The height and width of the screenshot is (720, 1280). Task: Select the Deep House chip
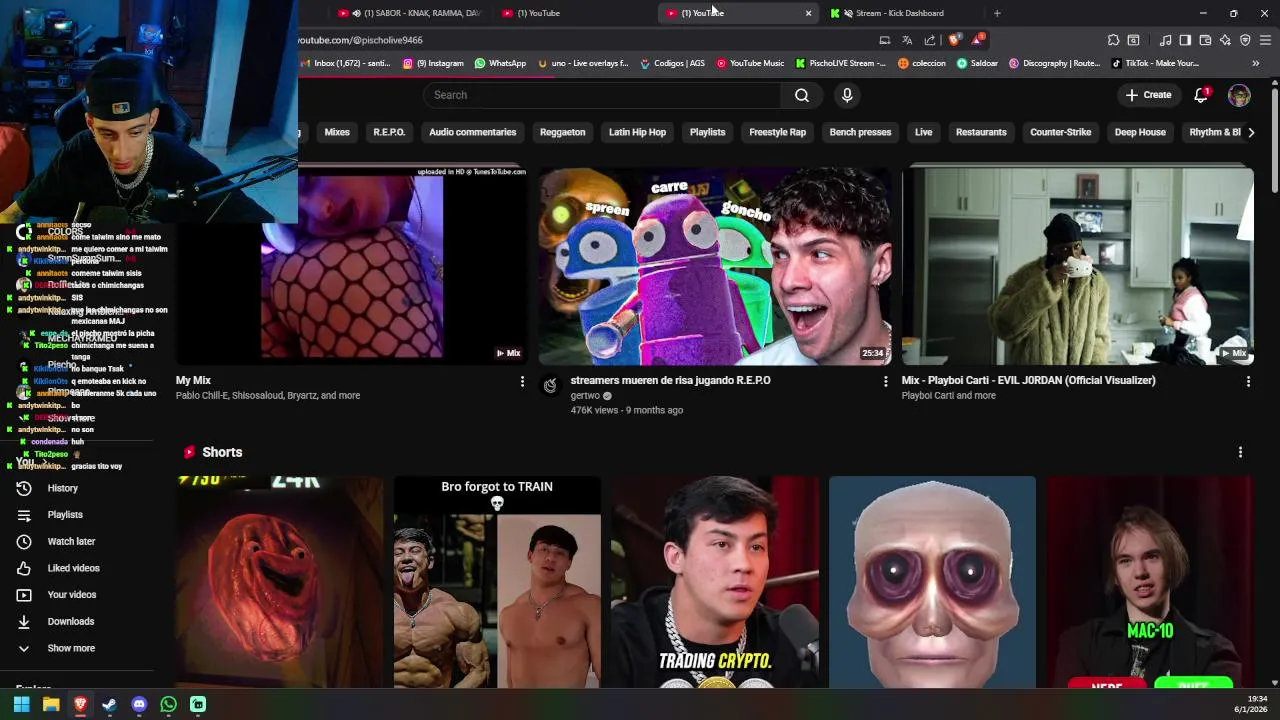(x=1140, y=132)
